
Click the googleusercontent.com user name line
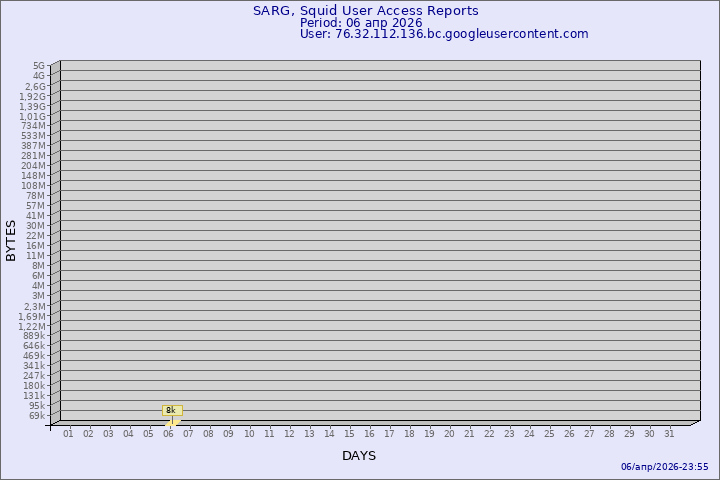point(444,34)
